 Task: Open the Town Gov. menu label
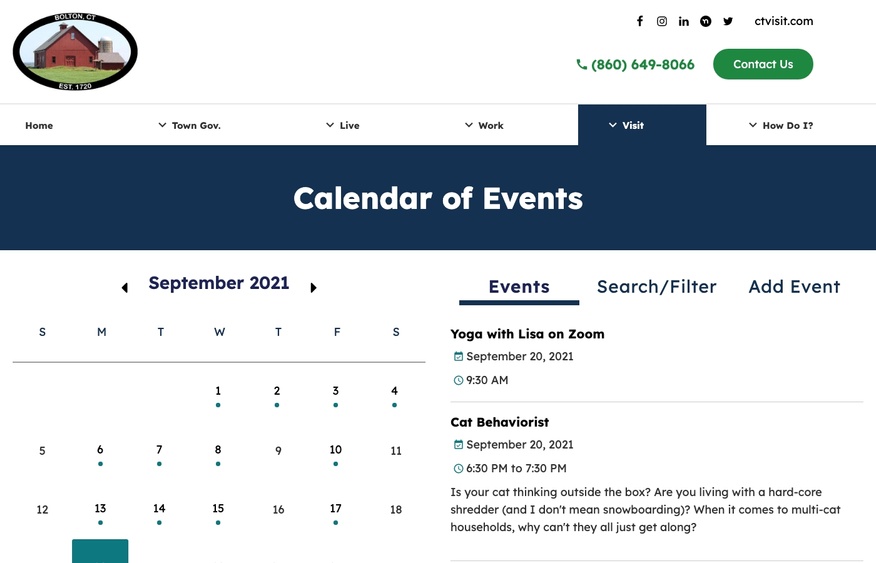(196, 126)
